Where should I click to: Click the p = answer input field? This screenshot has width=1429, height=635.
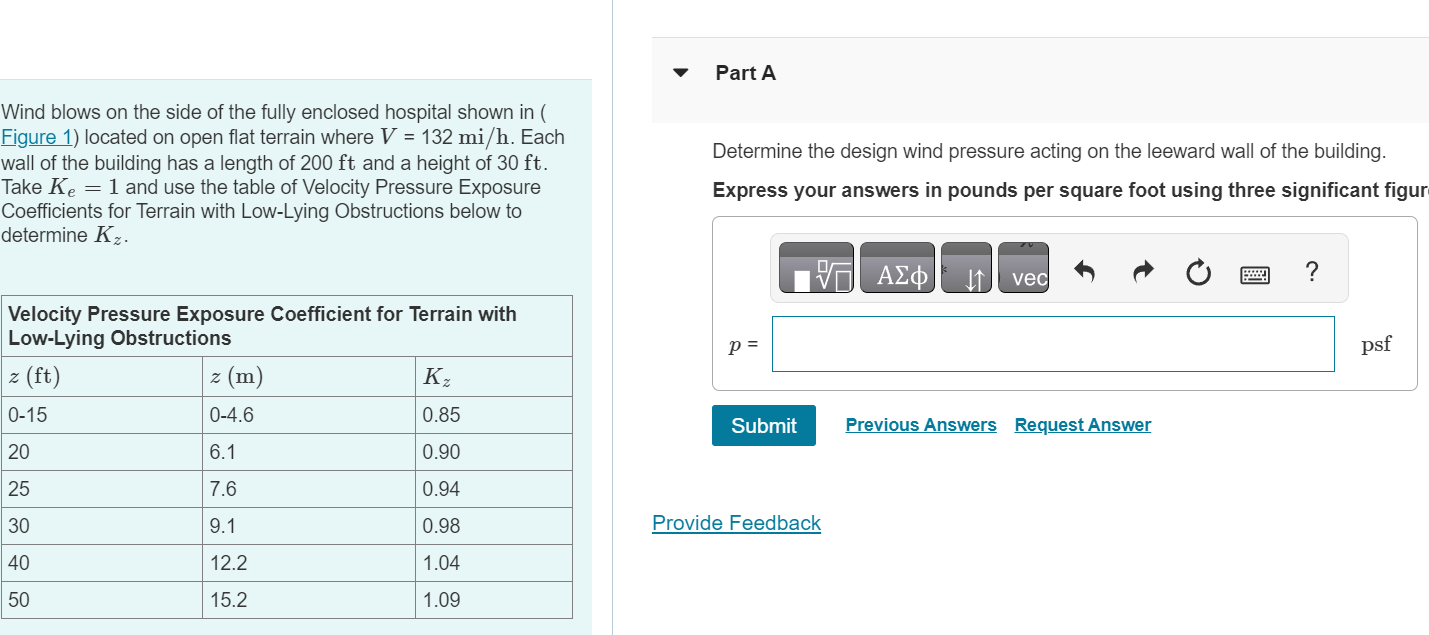coord(1052,344)
